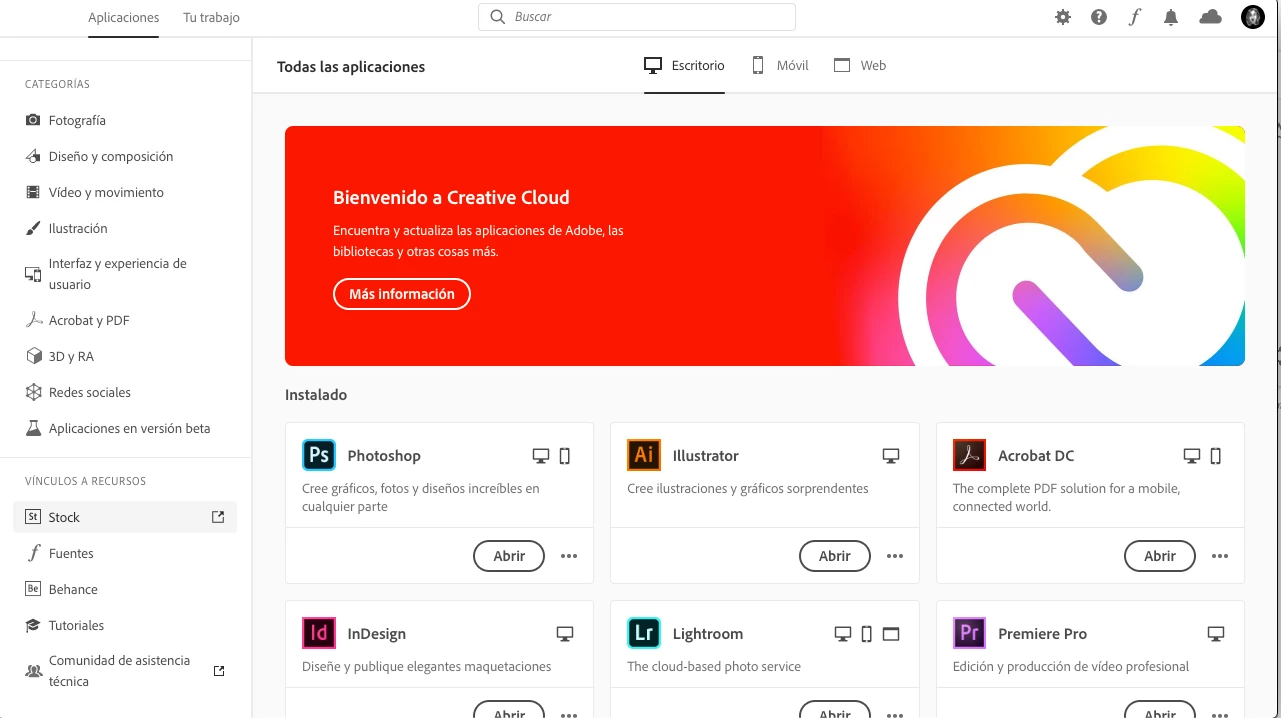Click the Lightroom Lr app icon
1281x718 pixels.
(x=644, y=633)
